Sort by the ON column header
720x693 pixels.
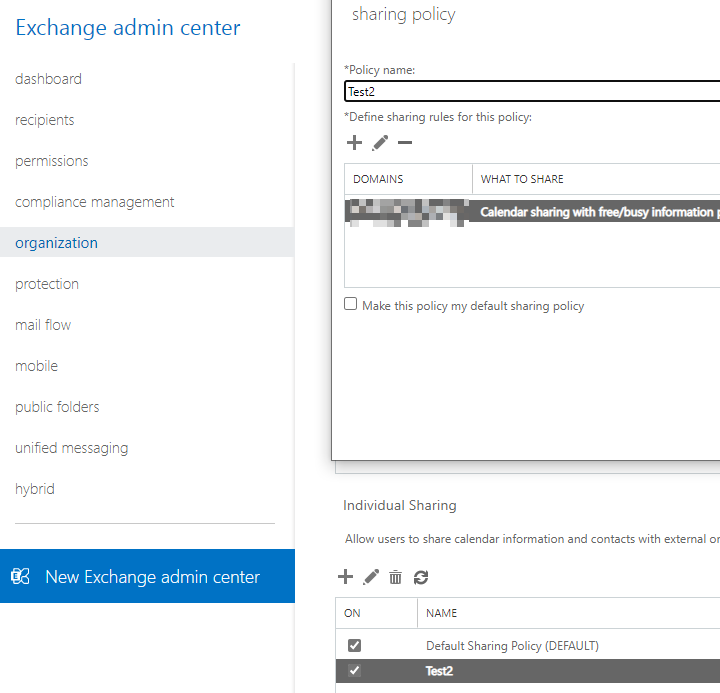pos(377,613)
